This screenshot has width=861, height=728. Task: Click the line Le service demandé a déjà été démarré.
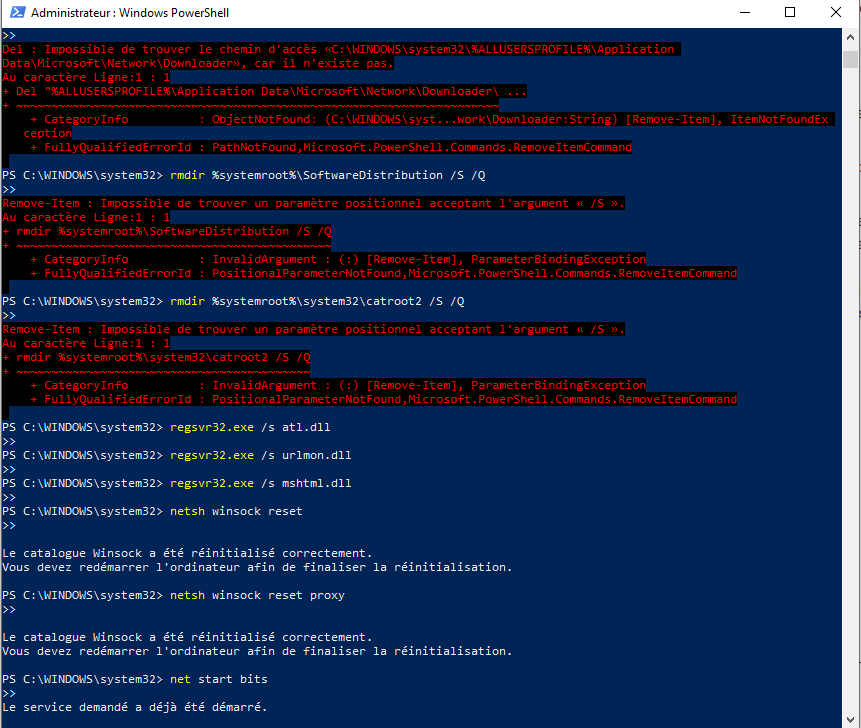tap(135, 707)
